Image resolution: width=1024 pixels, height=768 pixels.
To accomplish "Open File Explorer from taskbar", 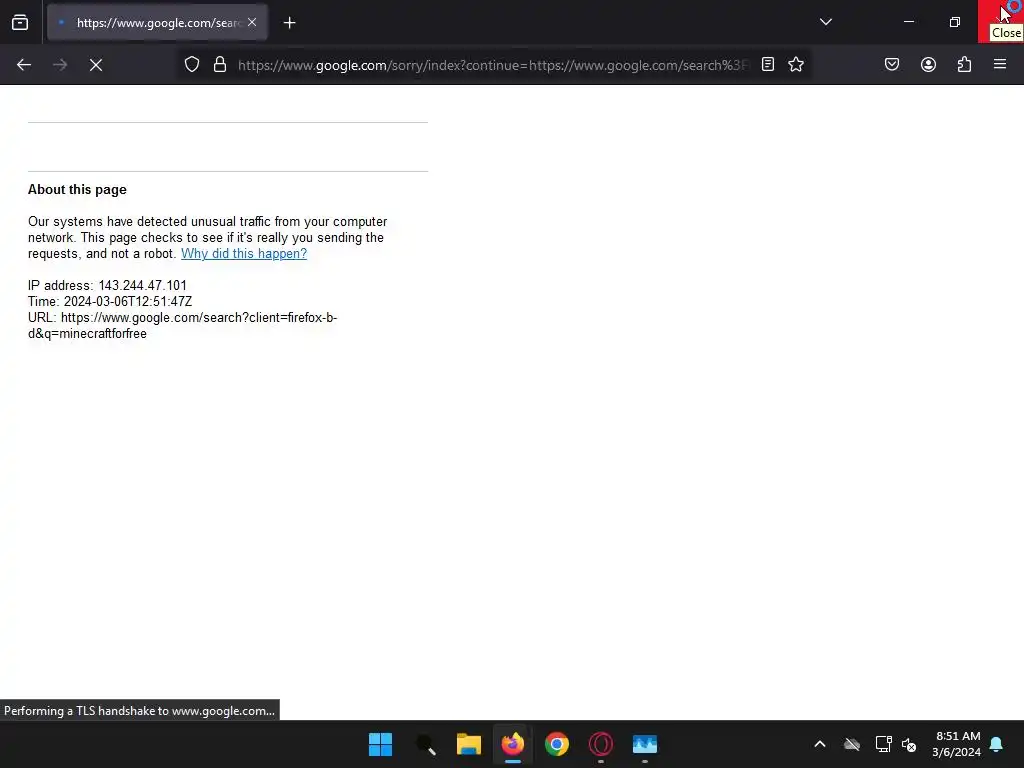I will [469, 744].
